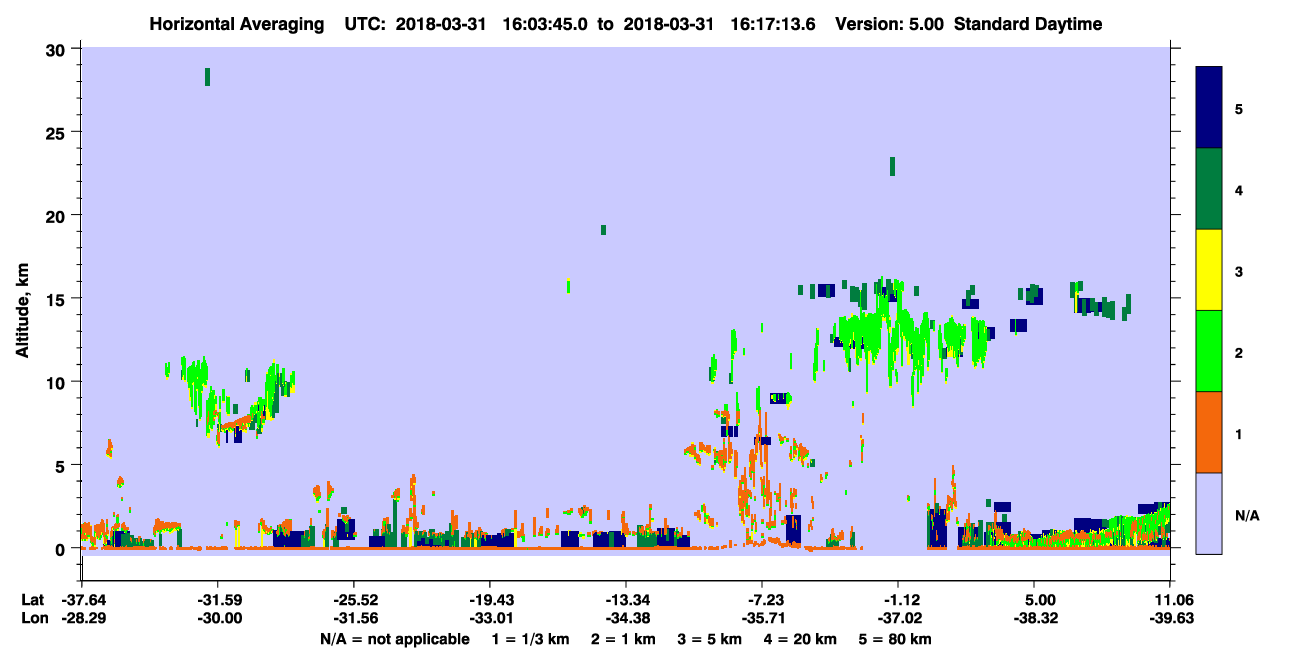Click the longitude value '-35.71'
Image resolution: width=1300 pixels, height=667 pixels.
[x=762, y=619]
